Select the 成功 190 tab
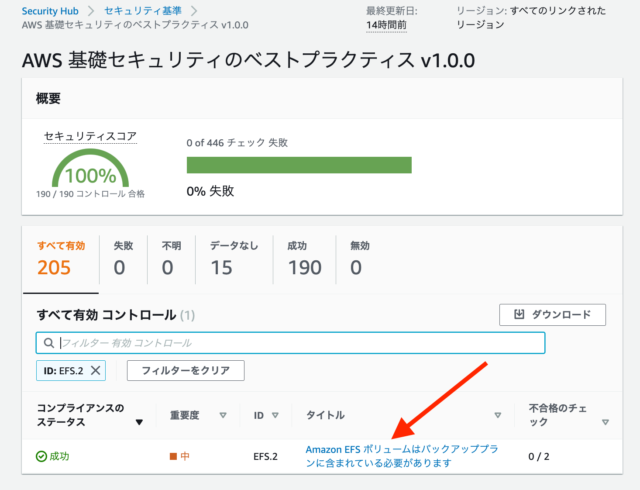The image size is (640, 490). 304,259
